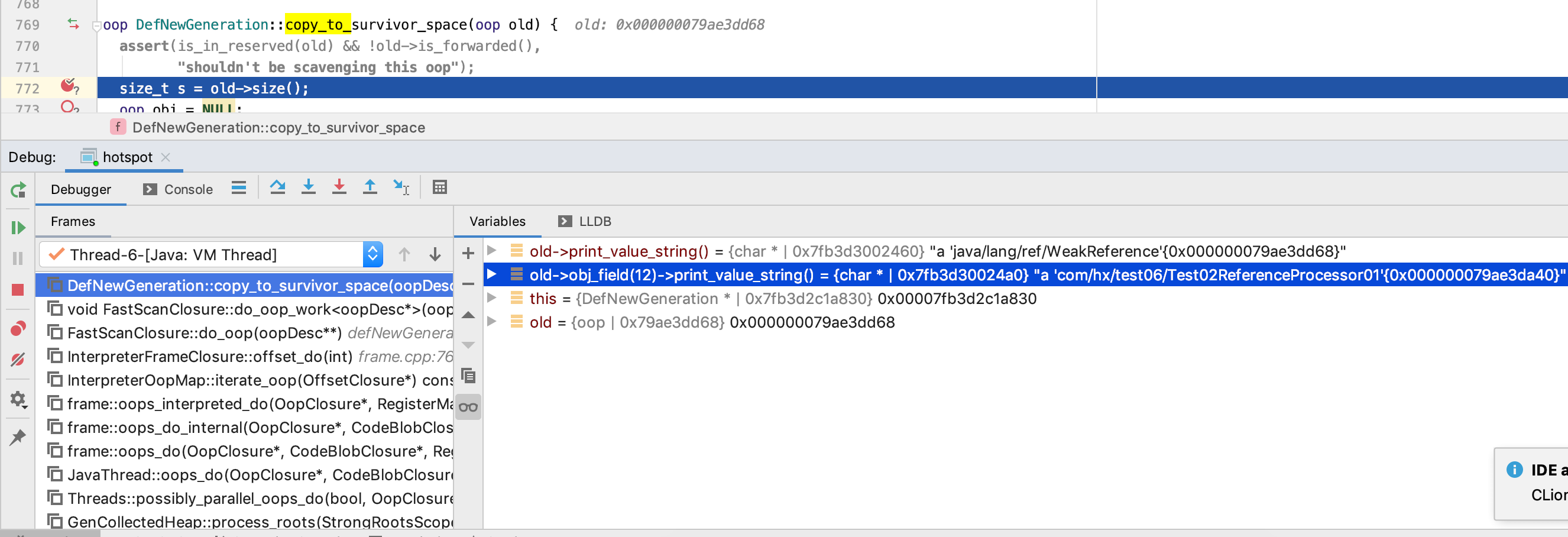1568x537 pixels.
Task: Expand the old->obj_field watch result
Action: pyautogui.click(x=491, y=274)
